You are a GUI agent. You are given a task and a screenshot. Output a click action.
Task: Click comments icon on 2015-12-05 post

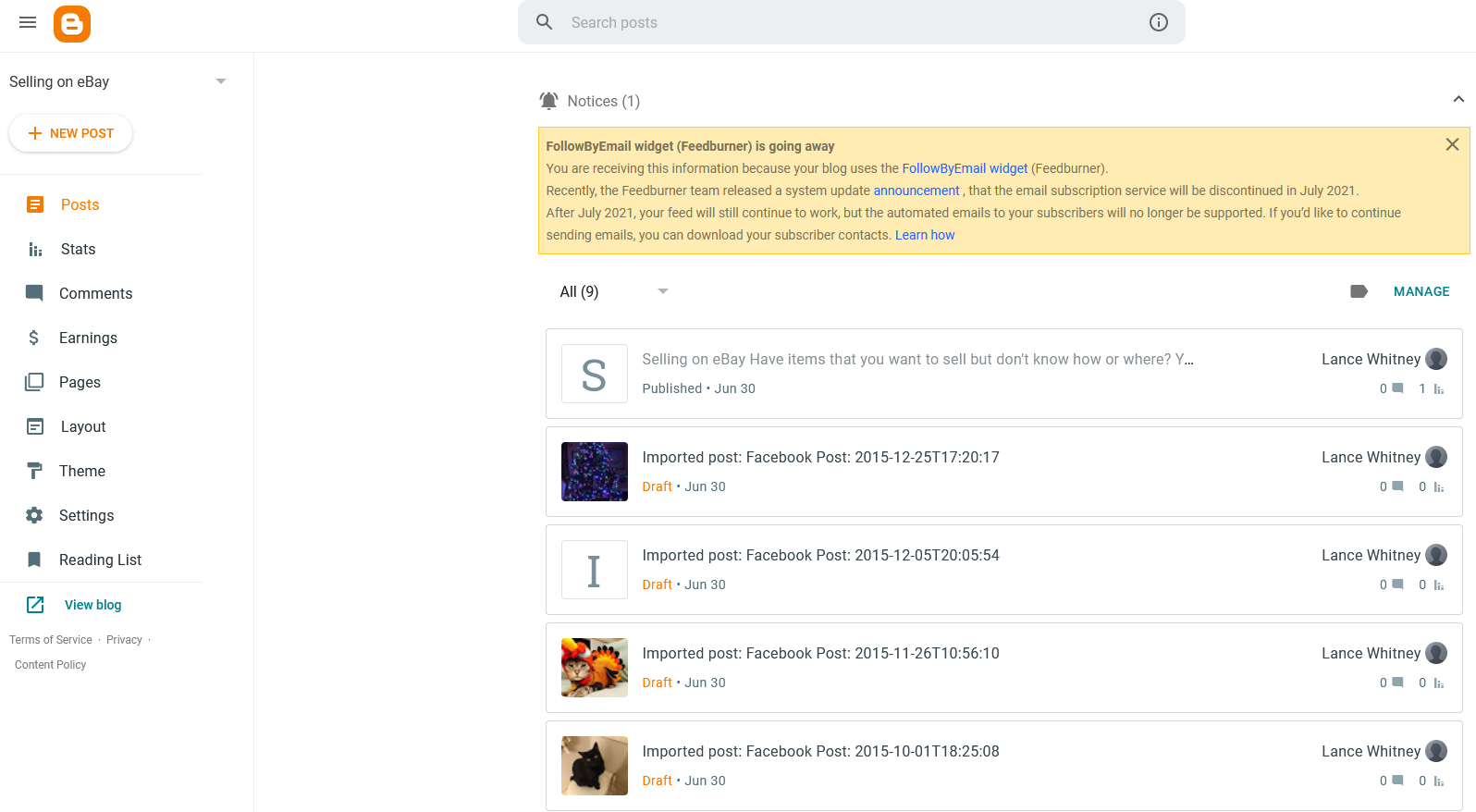coord(1397,584)
